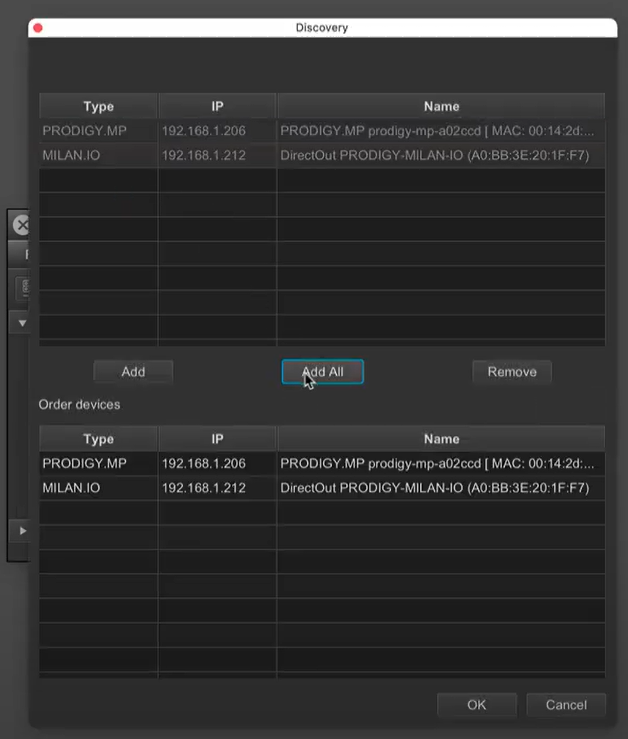Click the Remove button

512,372
